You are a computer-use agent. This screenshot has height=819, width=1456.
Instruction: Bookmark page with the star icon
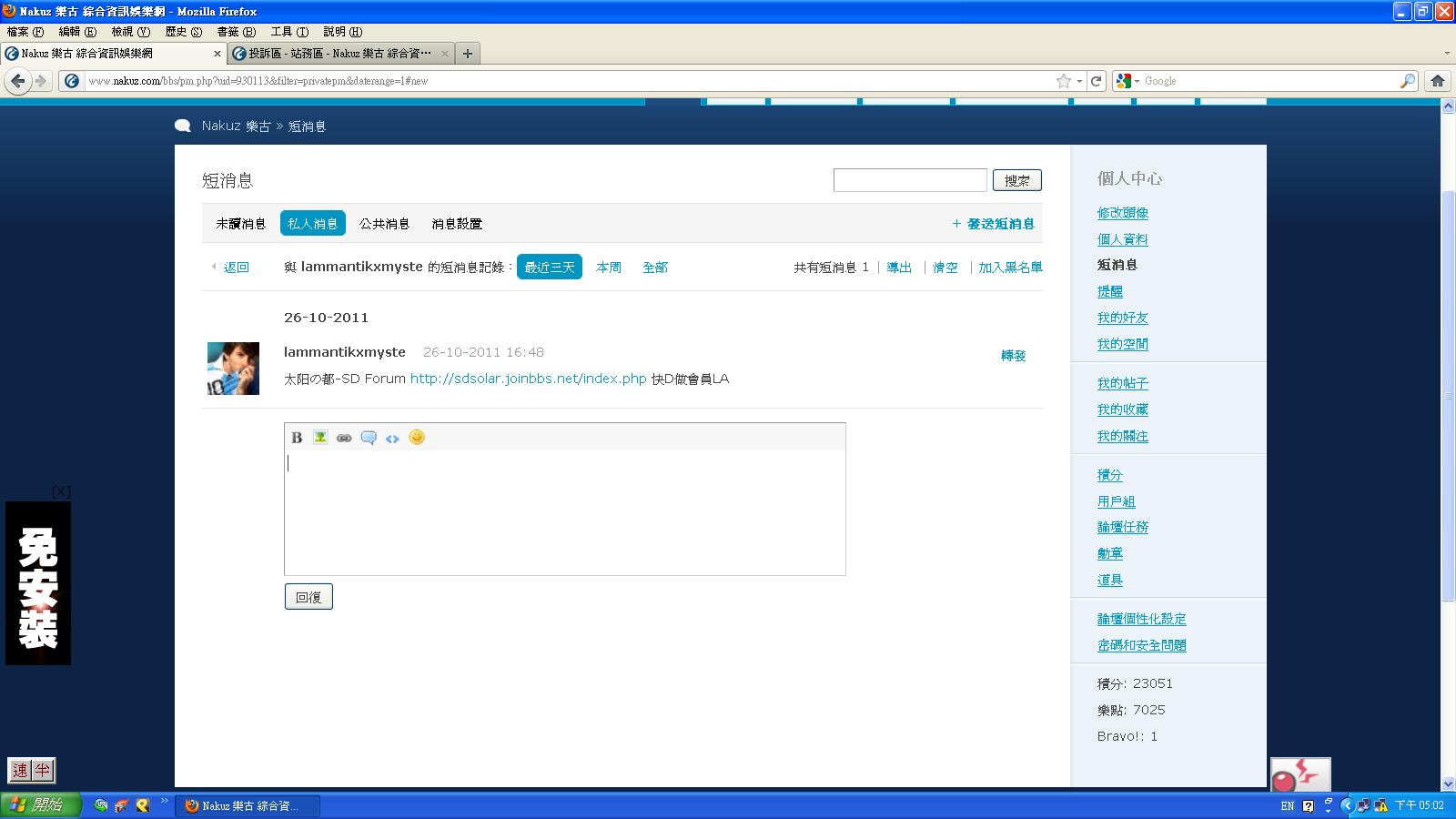(1063, 81)
